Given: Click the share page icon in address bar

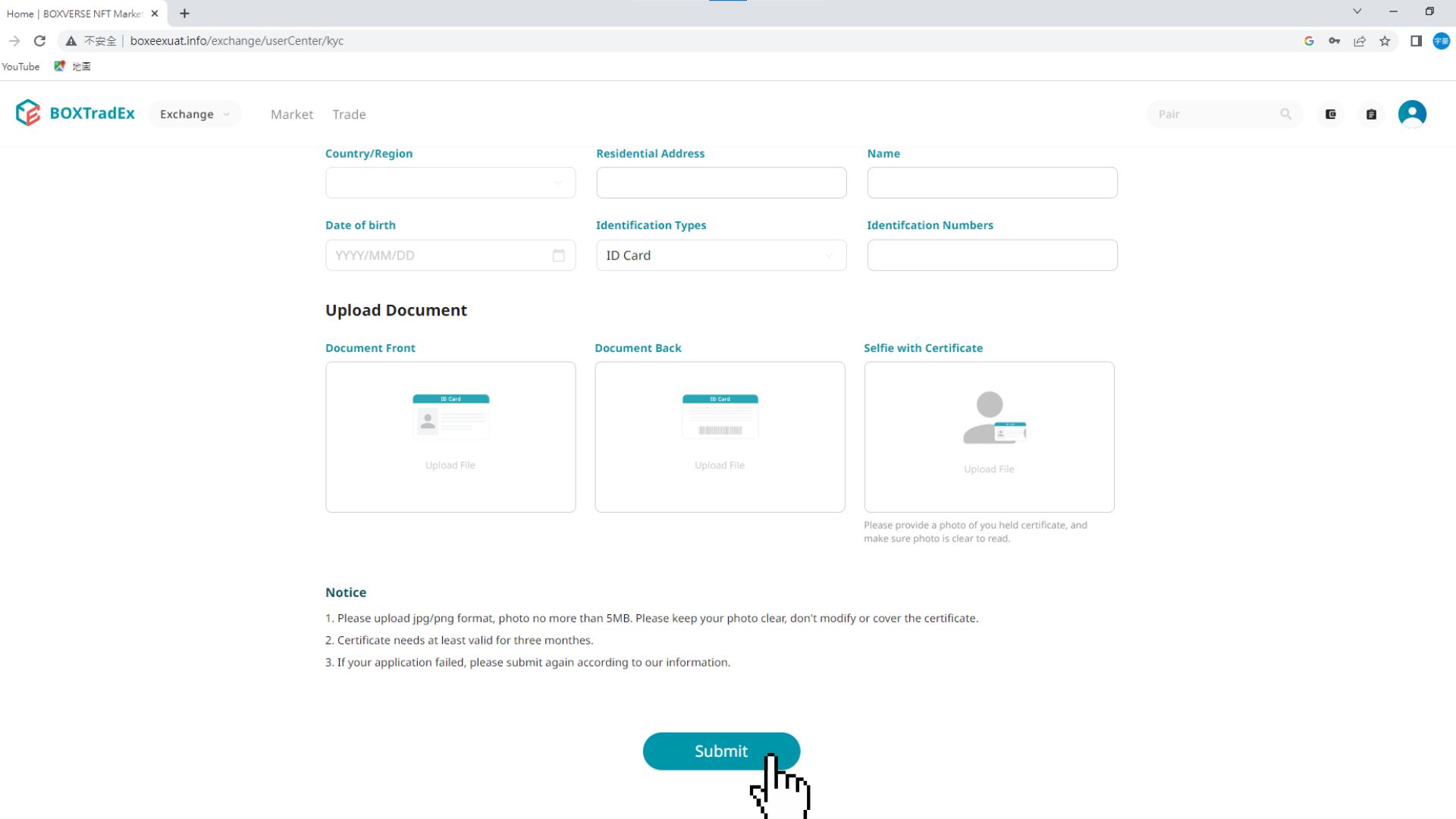Looking at the screenshot, I should click(x=1360, y=41).
